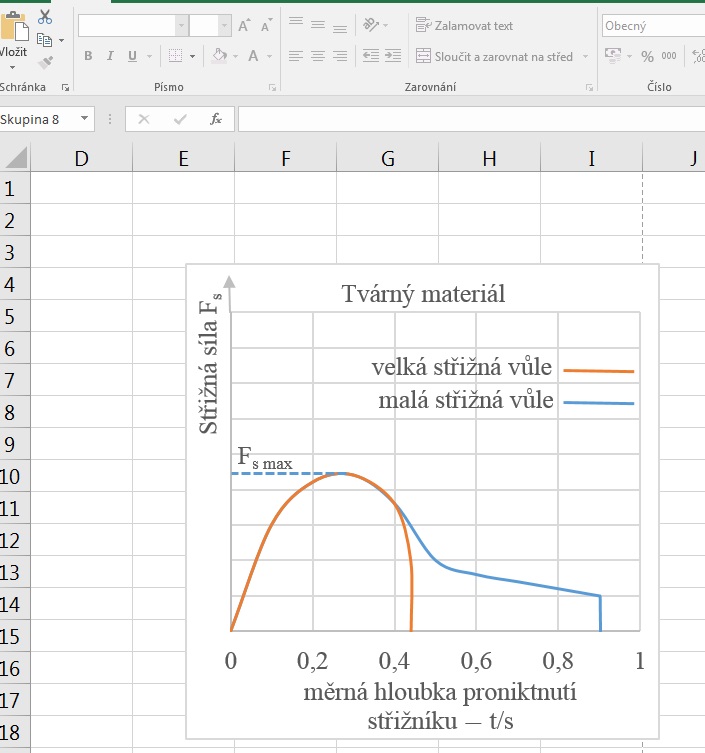Open the Name Box dropdown arrow
The height and width of the screenshot is (753, 705).
tap(84, 119)
